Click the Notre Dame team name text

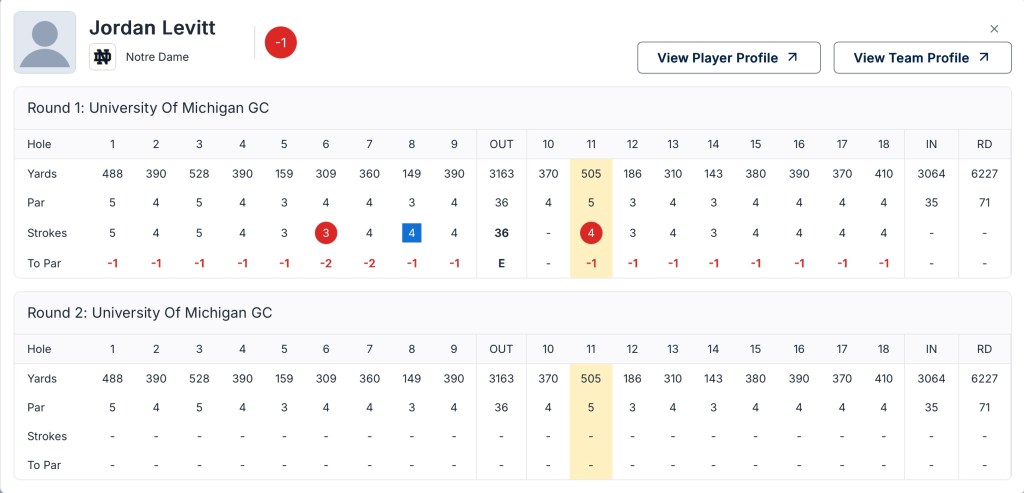click(157, 57)
